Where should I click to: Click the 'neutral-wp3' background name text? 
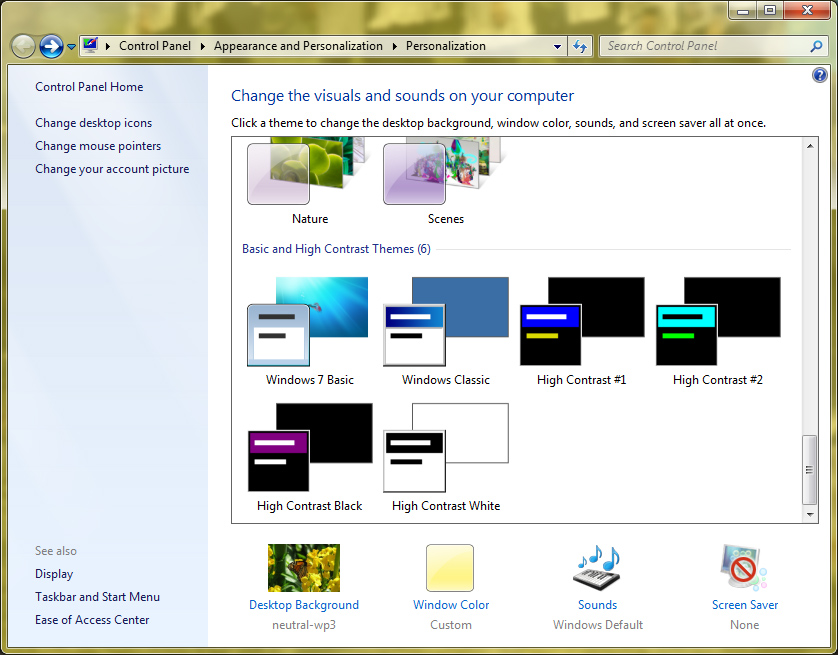[304, 625]
